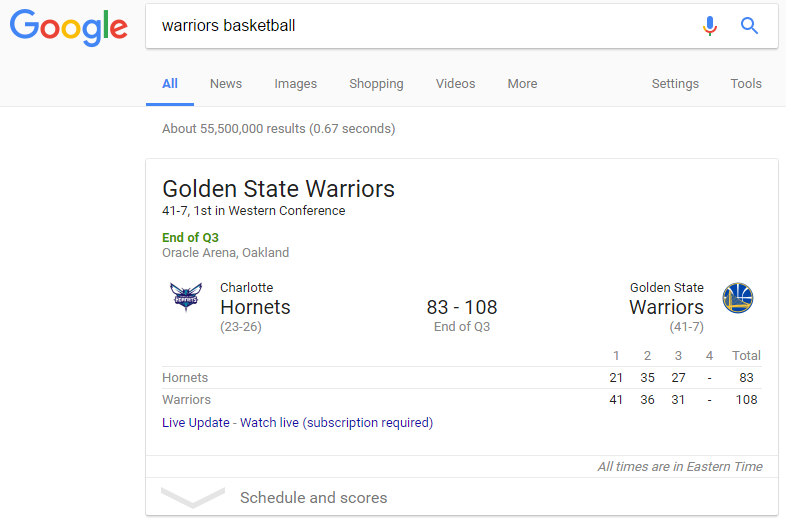The image size is (786, 526).
Task: Open the search Tools menu
Action: (746, 84)
